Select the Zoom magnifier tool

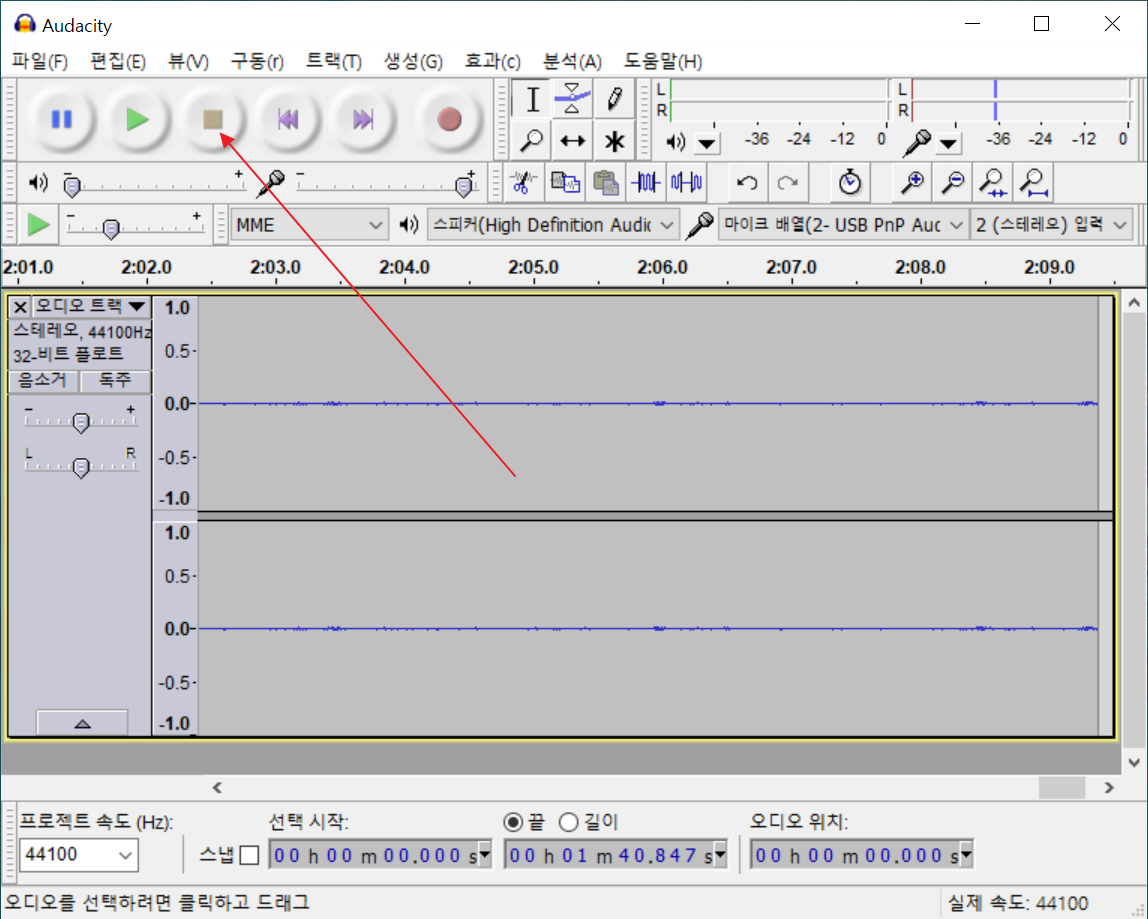[x=532, y=140]
